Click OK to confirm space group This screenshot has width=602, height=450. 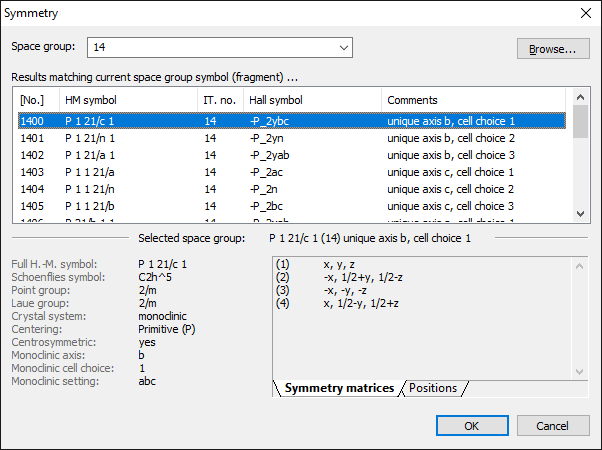471,425
